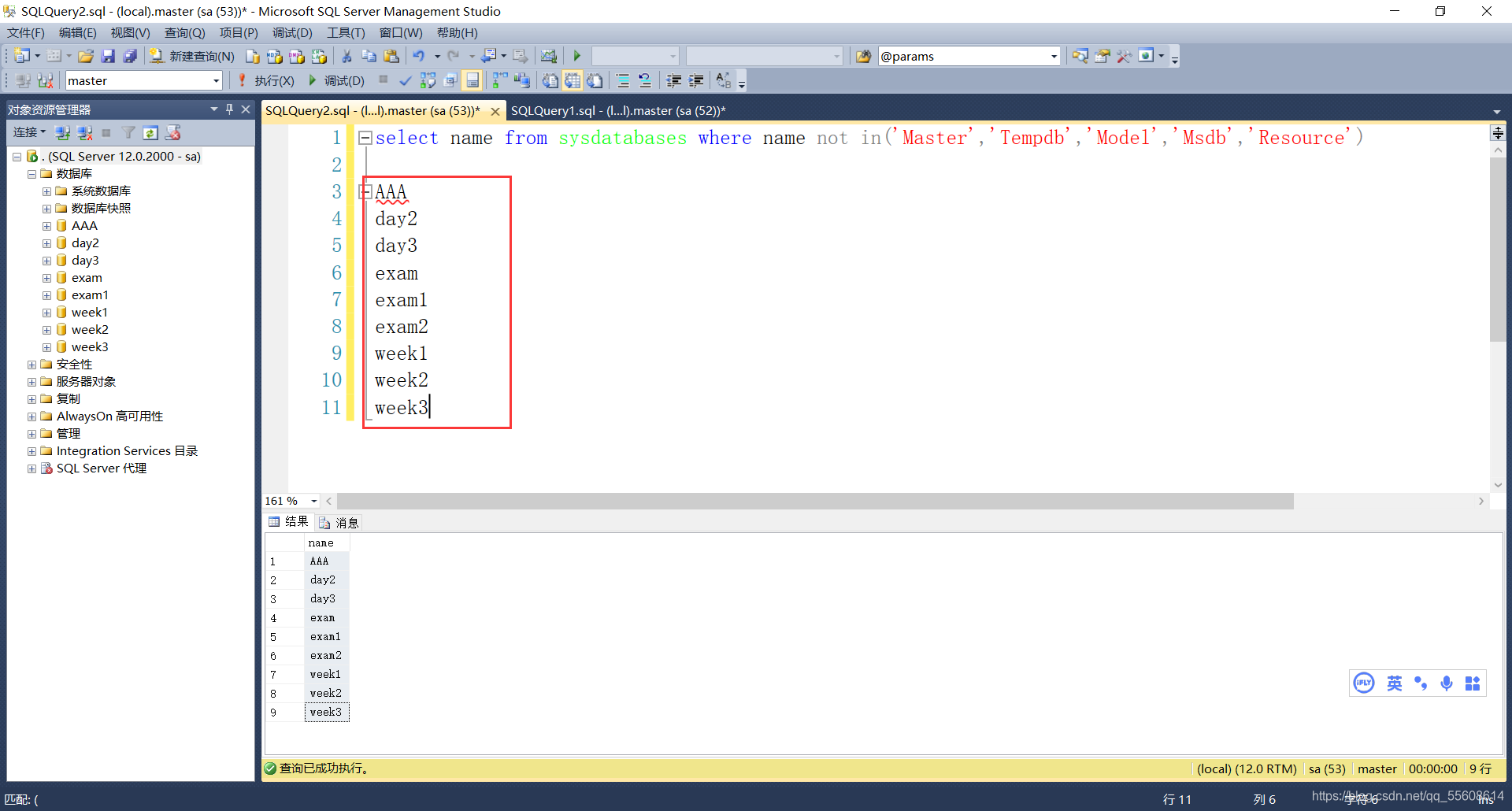
Task: Click Object Explorer refresh icon
Action: (x=150, y=132)
